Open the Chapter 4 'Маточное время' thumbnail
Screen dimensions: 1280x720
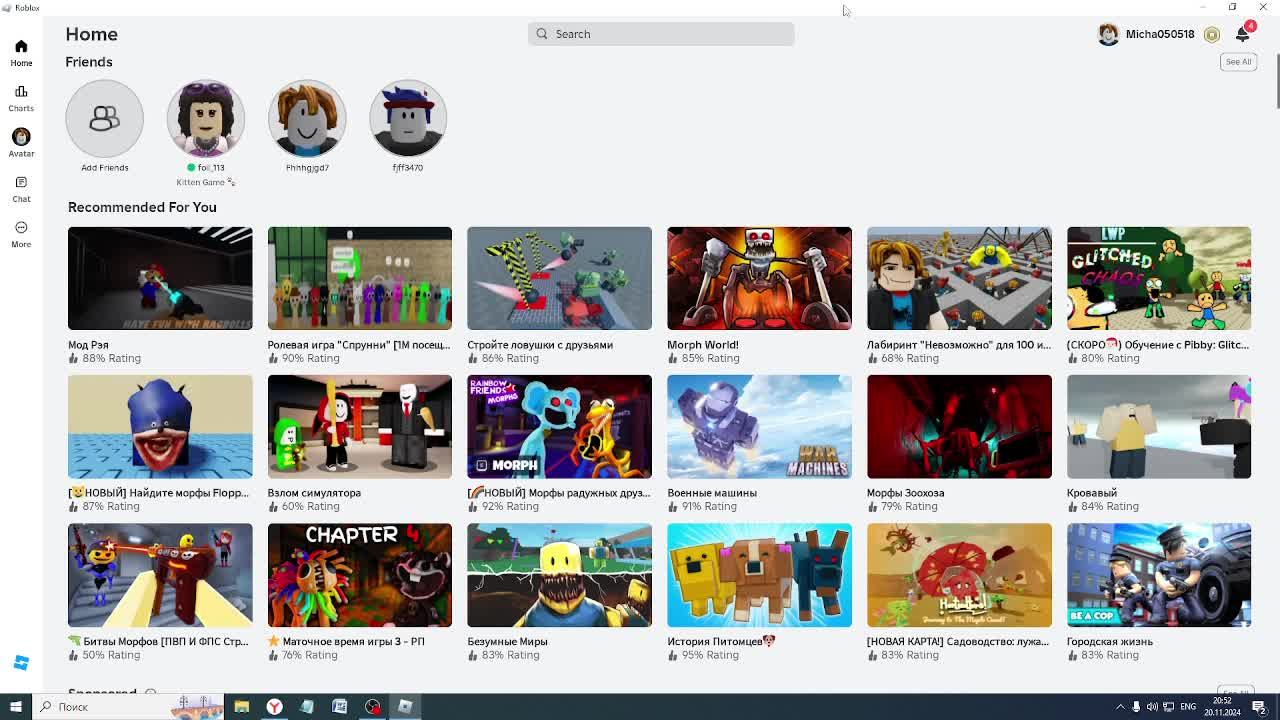coord(360,575)
